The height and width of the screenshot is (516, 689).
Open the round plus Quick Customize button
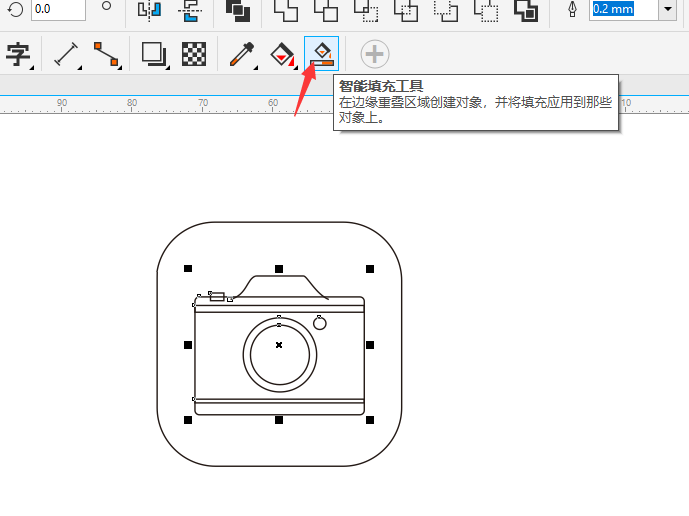(375, 54)
